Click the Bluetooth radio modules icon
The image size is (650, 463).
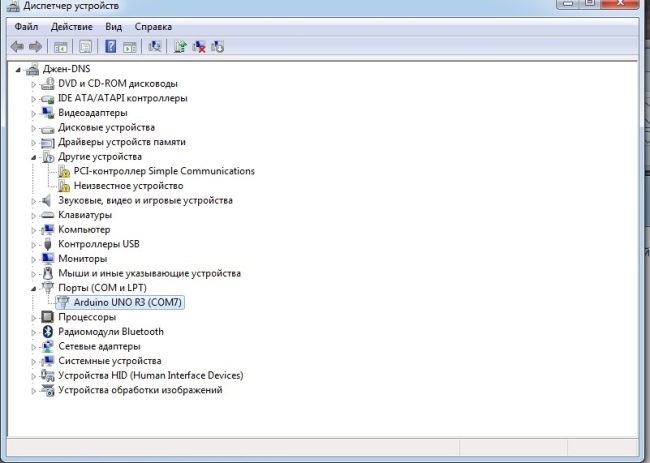47,332
